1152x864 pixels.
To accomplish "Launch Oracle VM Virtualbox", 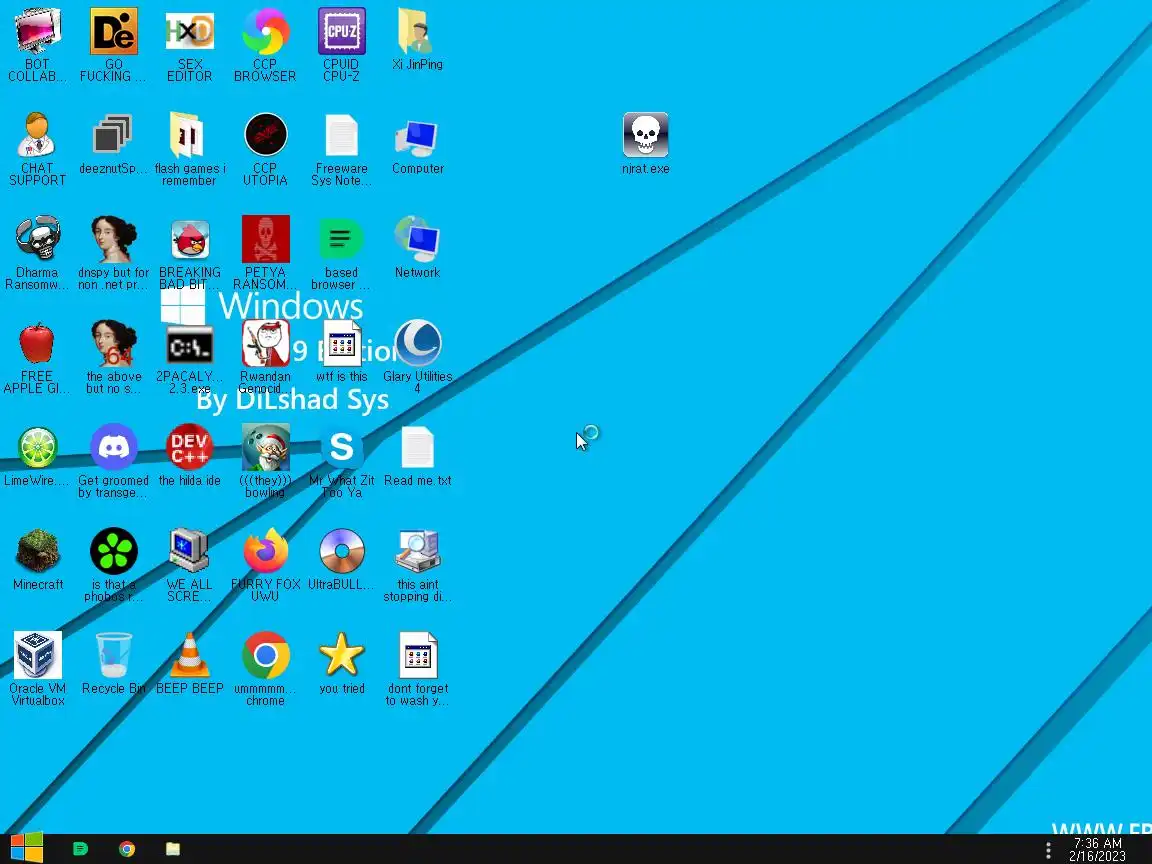I will (x=37, y=669).
